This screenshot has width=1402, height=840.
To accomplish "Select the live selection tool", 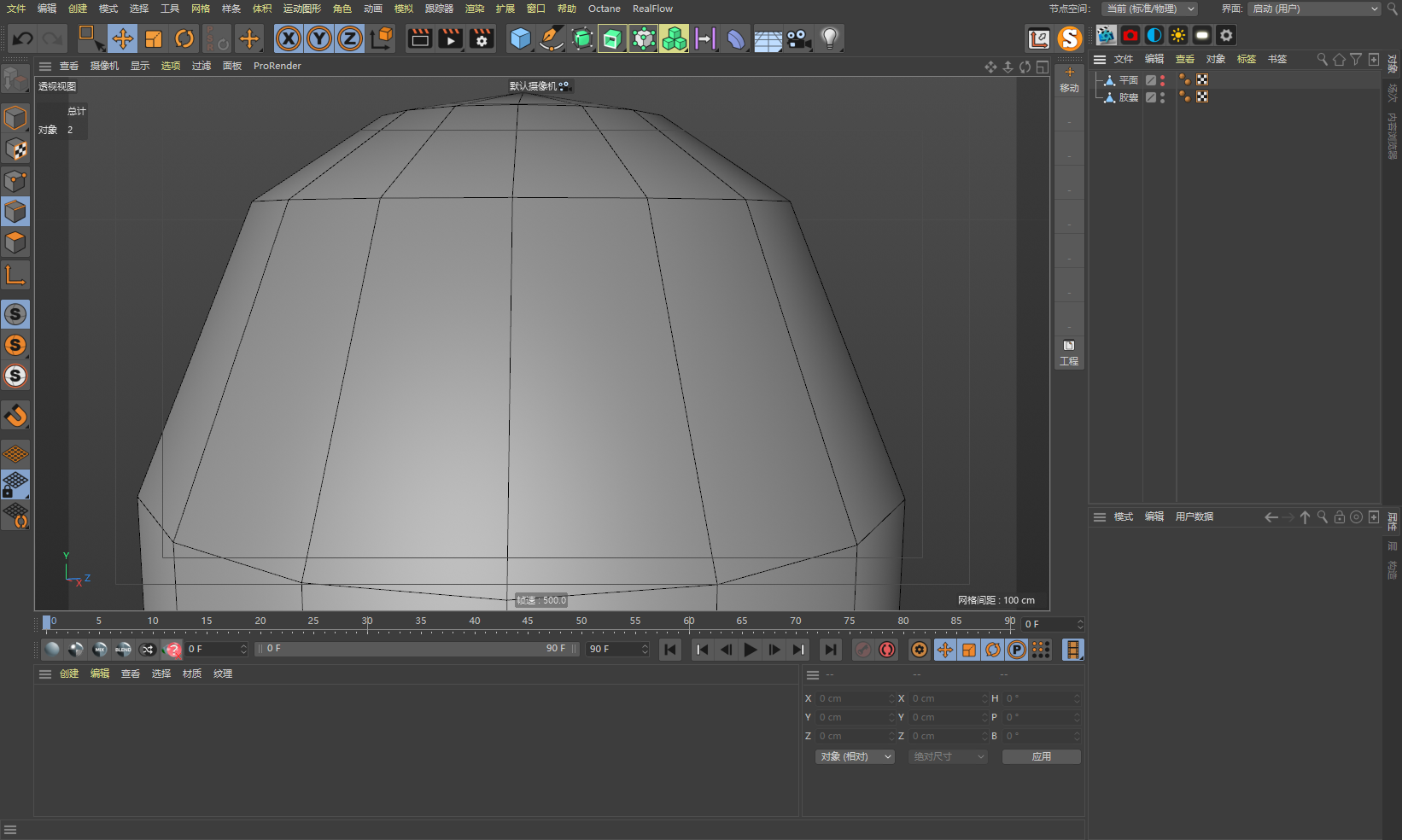I will (x=91, y=38).
